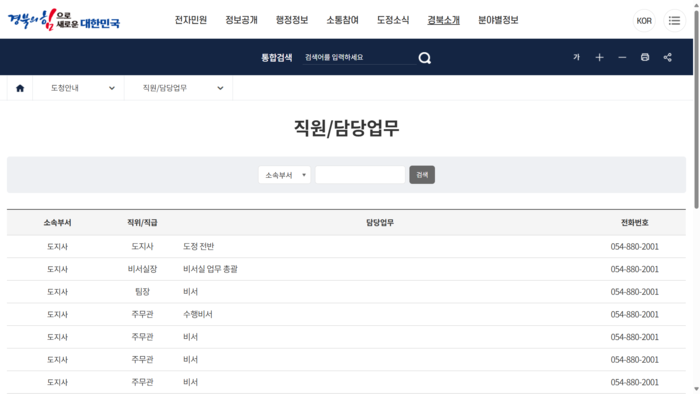
Task: Open the 분야별정보 menu
Action: (498, 20)
